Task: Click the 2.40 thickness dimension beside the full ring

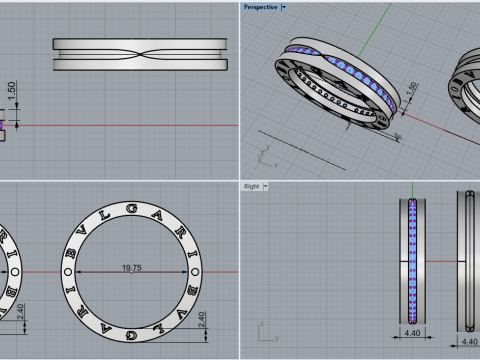Action: [202, 319]
